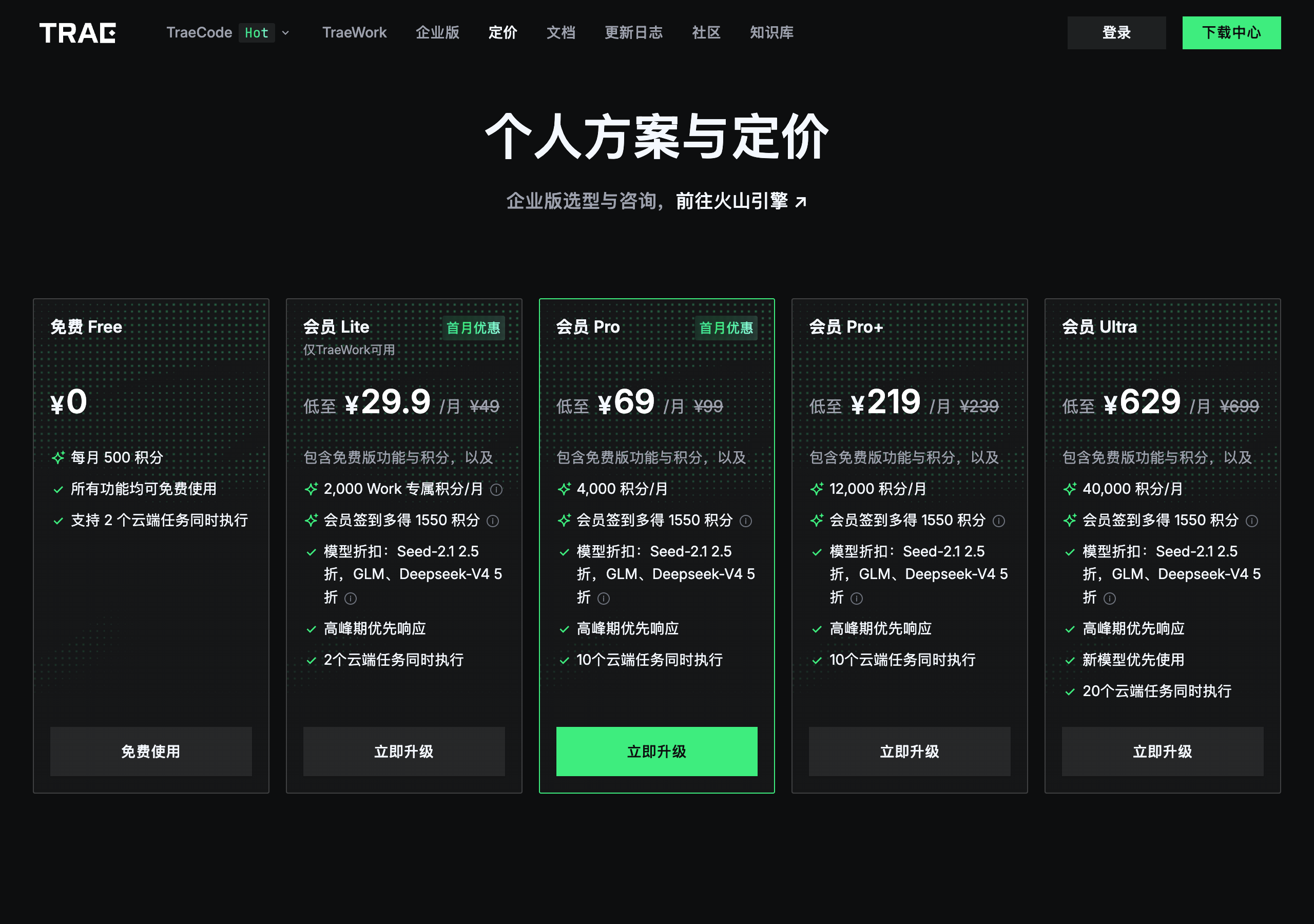This screenshot has height=924, width=1314.
Task: Click info icon for Pro 会员签到多得 1550 积分
Action: (746, 521)
